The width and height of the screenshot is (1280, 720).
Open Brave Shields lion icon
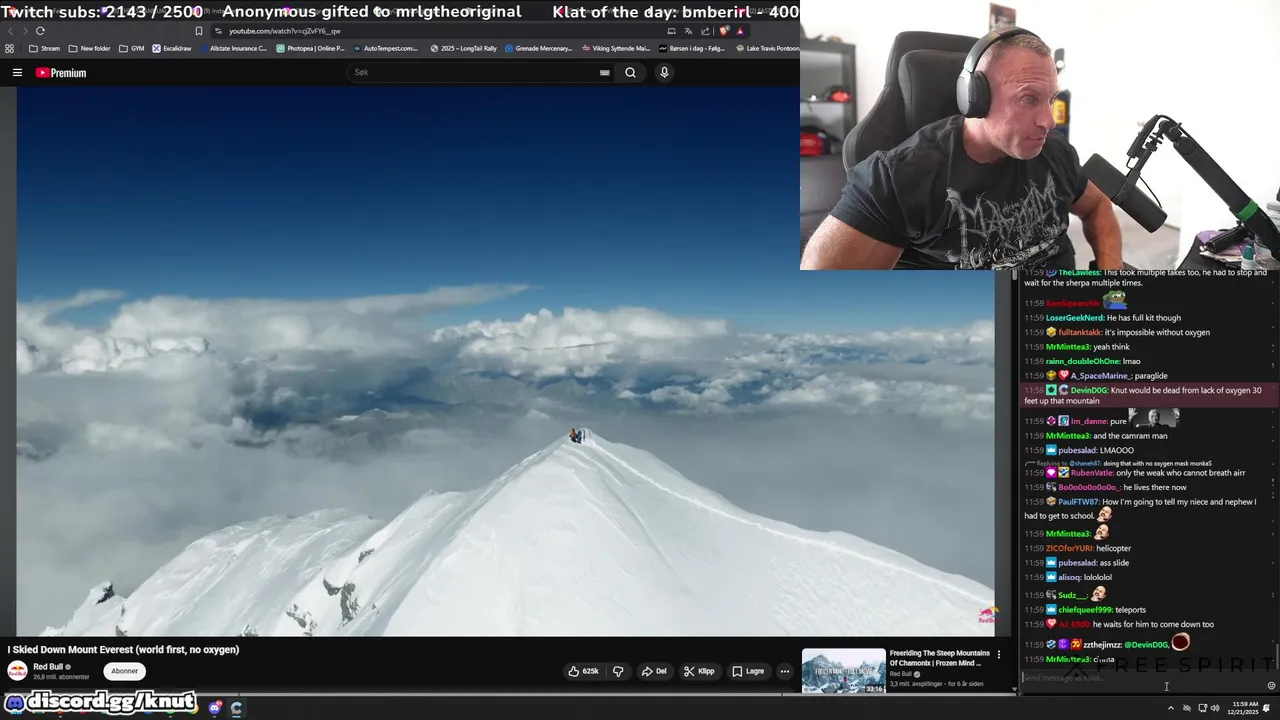(x=725, y=31)
